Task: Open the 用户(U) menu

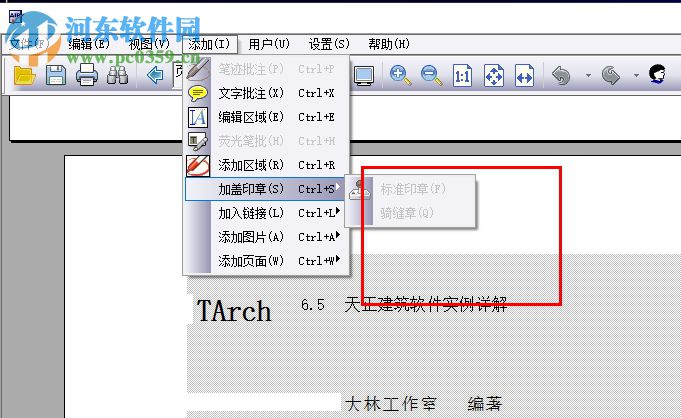Action: [x=269, y=44]
